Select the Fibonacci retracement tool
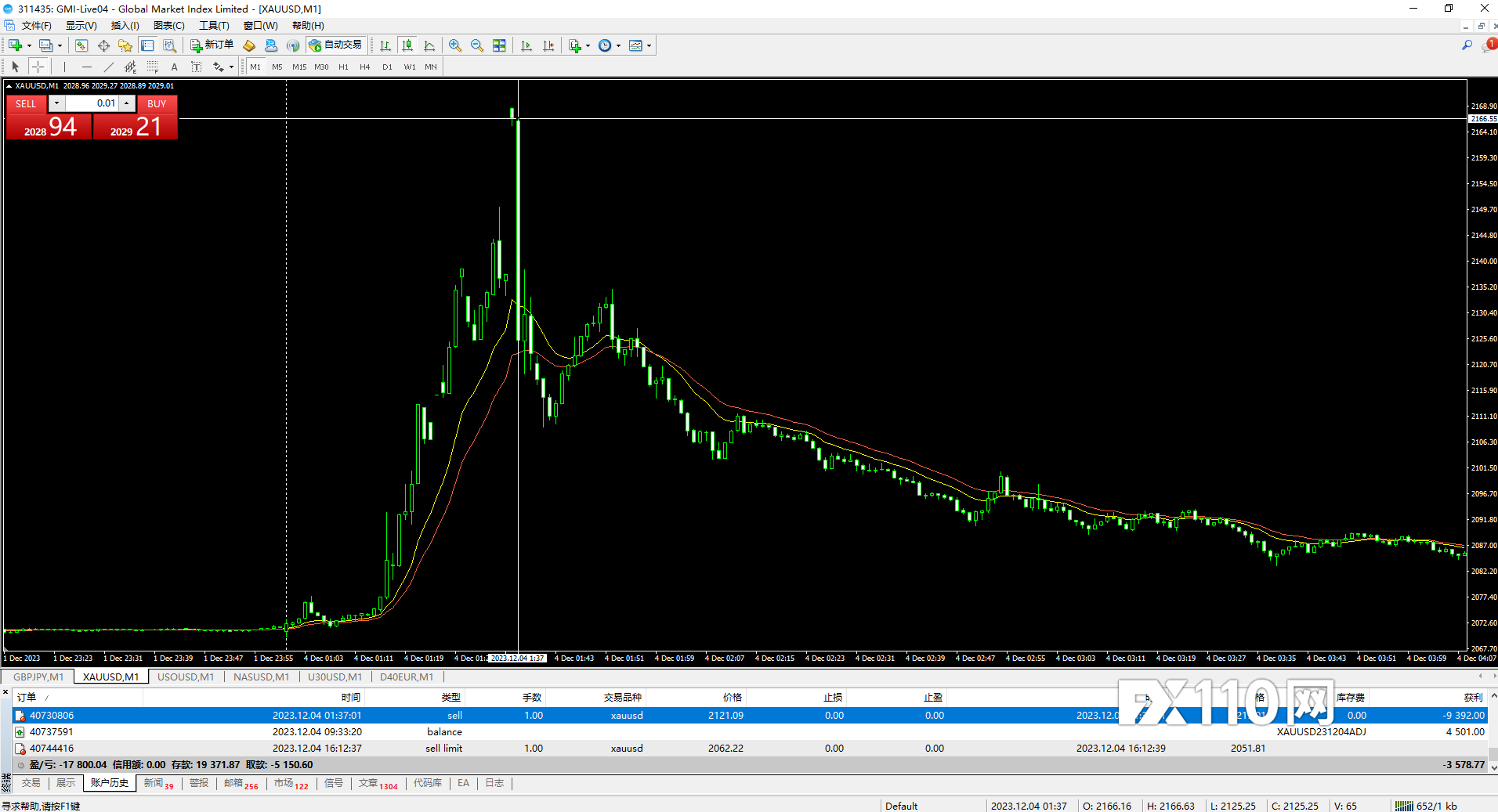This screenshot has width=1498, height=812. [153, 67]
